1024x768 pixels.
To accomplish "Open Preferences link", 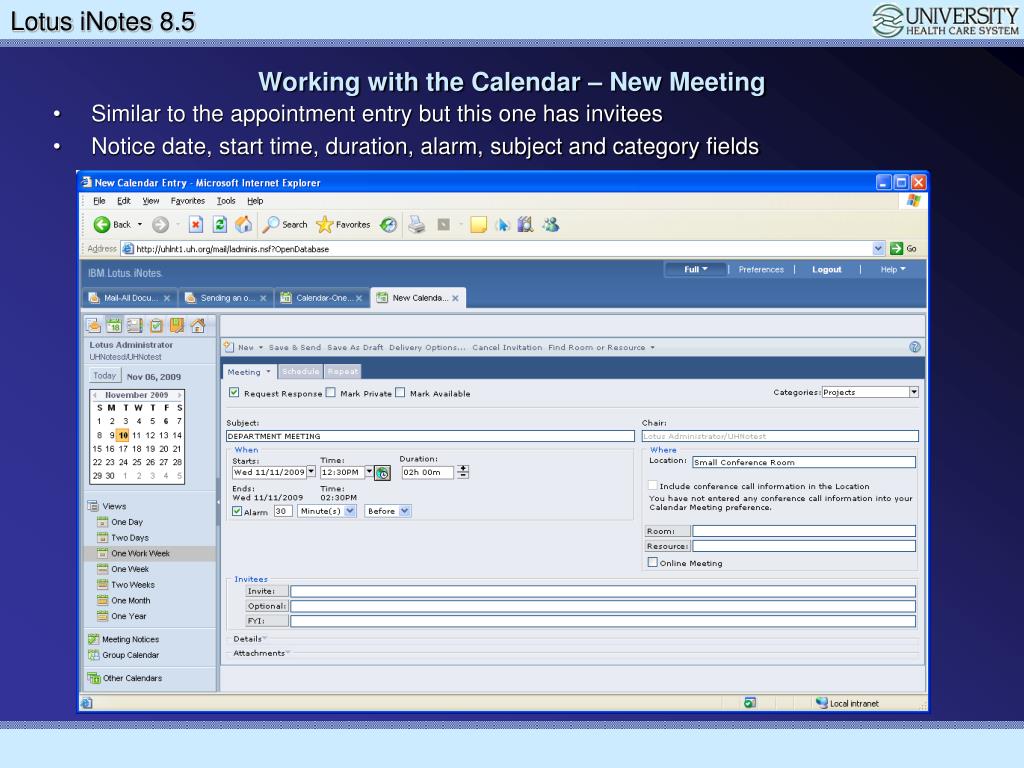I will [761, 269].
